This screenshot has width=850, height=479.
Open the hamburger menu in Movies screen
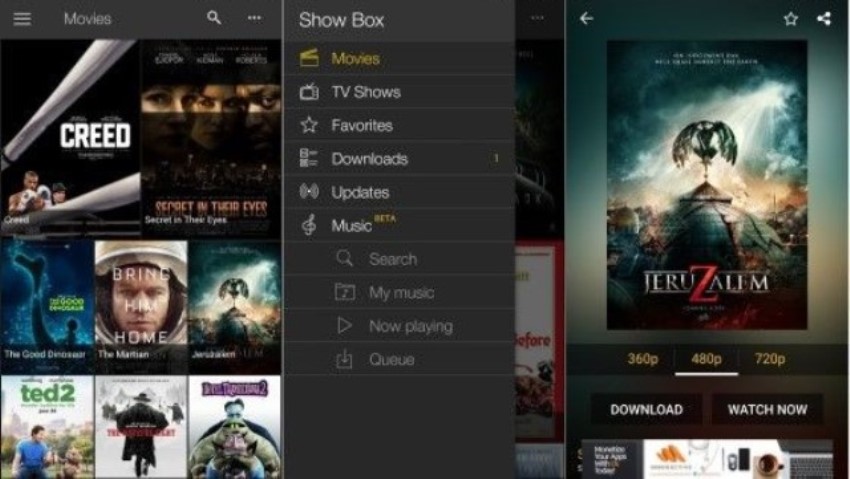pos(22,18)
